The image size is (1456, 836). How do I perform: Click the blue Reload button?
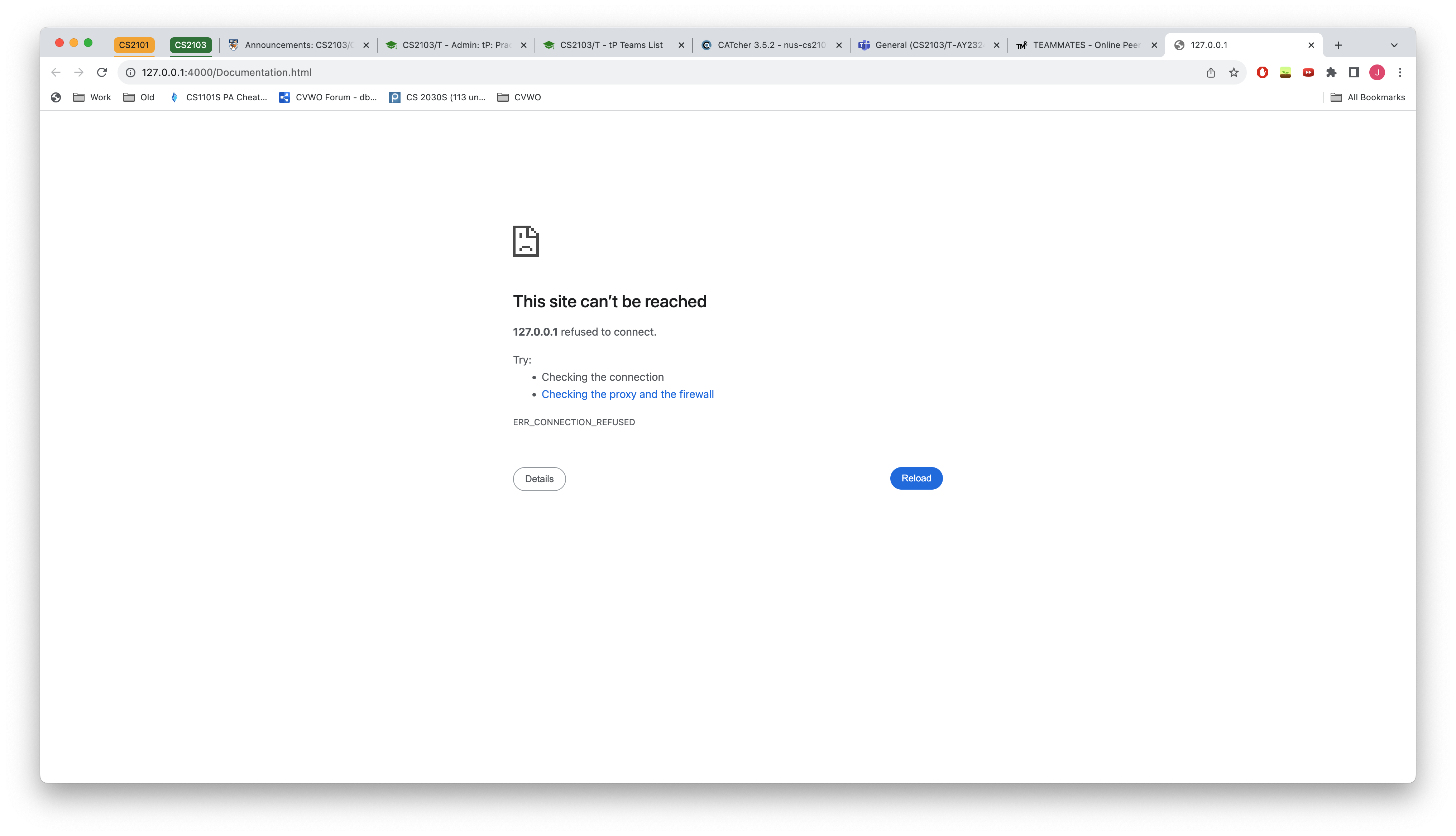tap(916, 478)
